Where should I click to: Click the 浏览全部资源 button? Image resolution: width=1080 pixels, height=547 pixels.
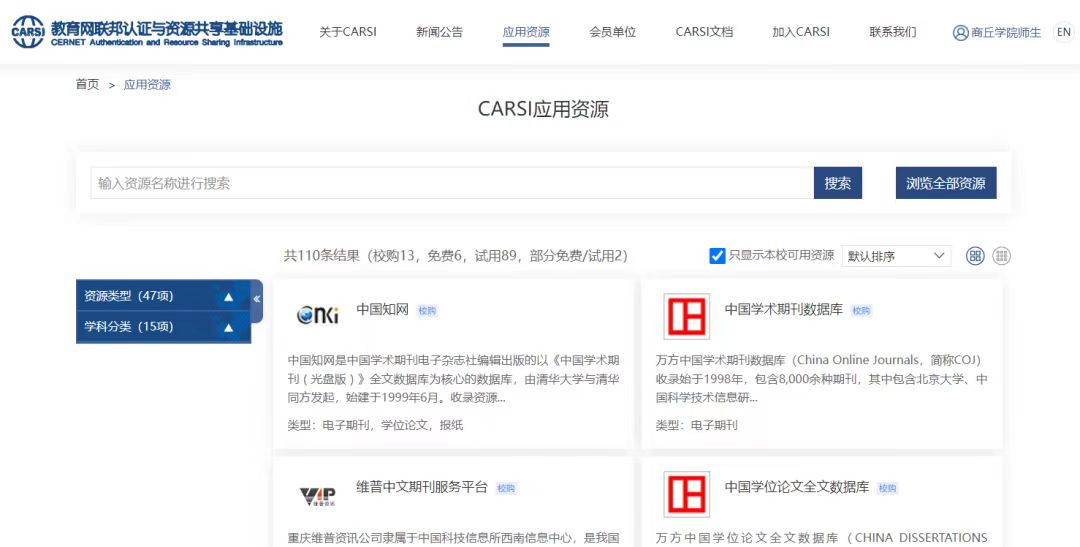946,183
